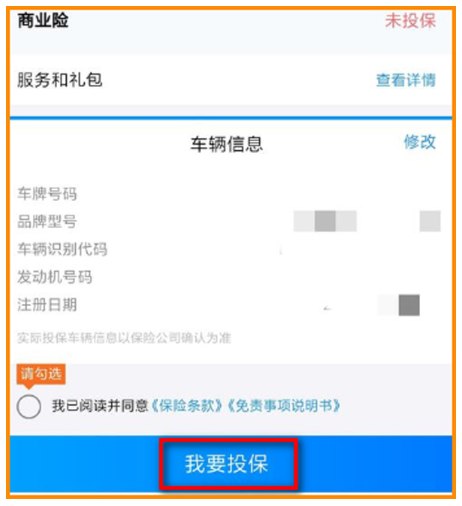The height and width of the screenshot is (506, 462).
Task: Select the 发动机号码 field row
Action: pos(231,277)
